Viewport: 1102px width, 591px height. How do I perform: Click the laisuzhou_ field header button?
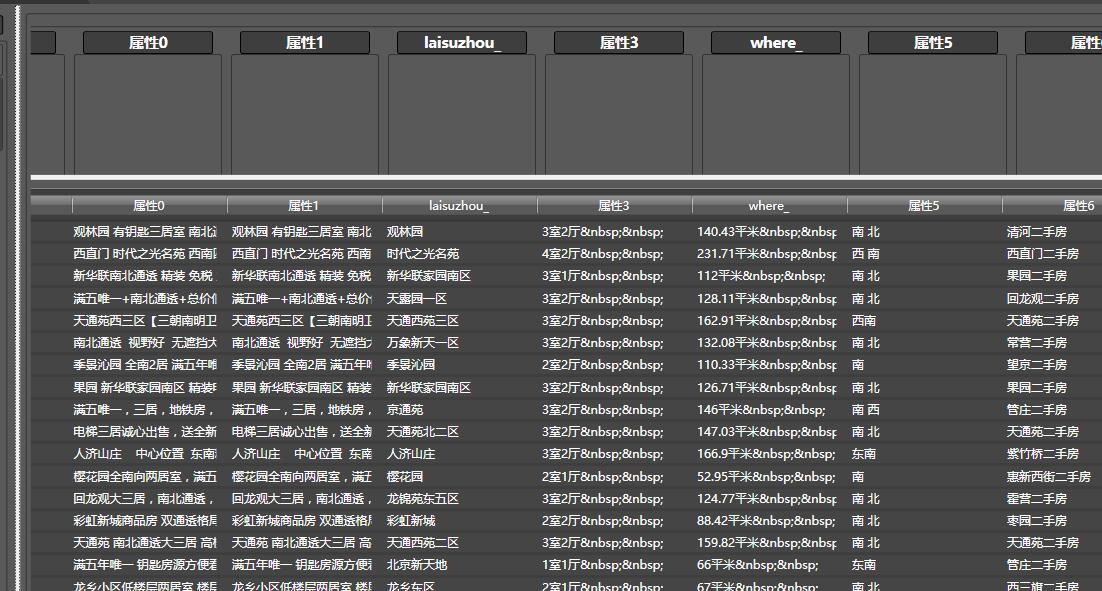coord(461,42)
